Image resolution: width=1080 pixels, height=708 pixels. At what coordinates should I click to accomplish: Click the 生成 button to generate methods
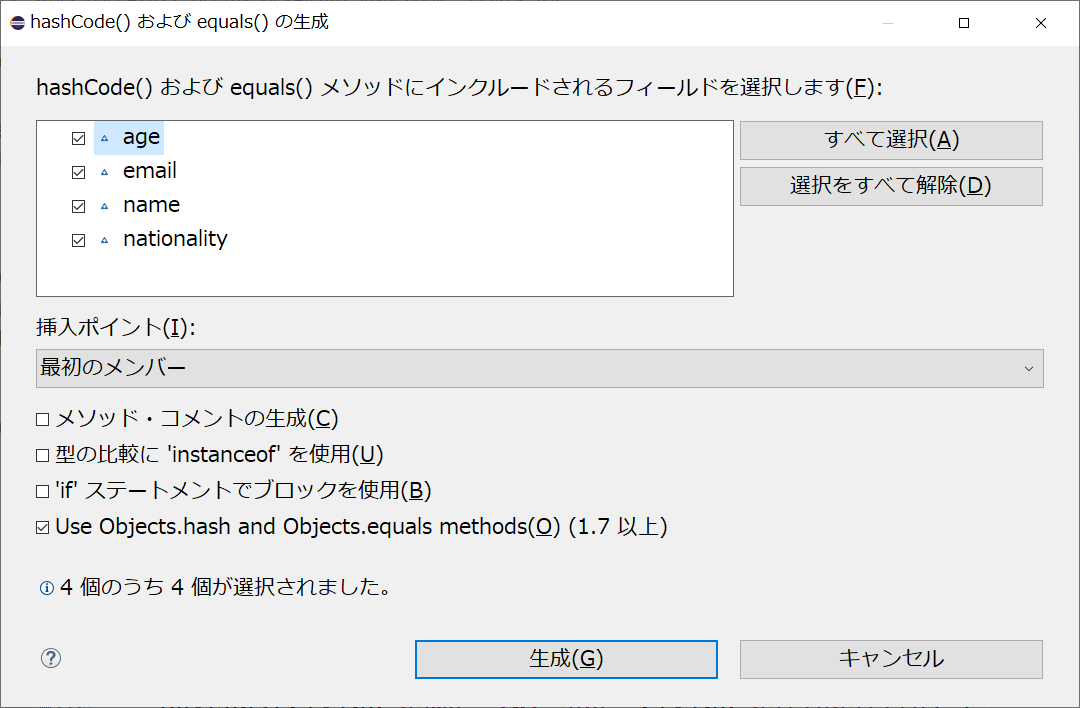[566, 659]
